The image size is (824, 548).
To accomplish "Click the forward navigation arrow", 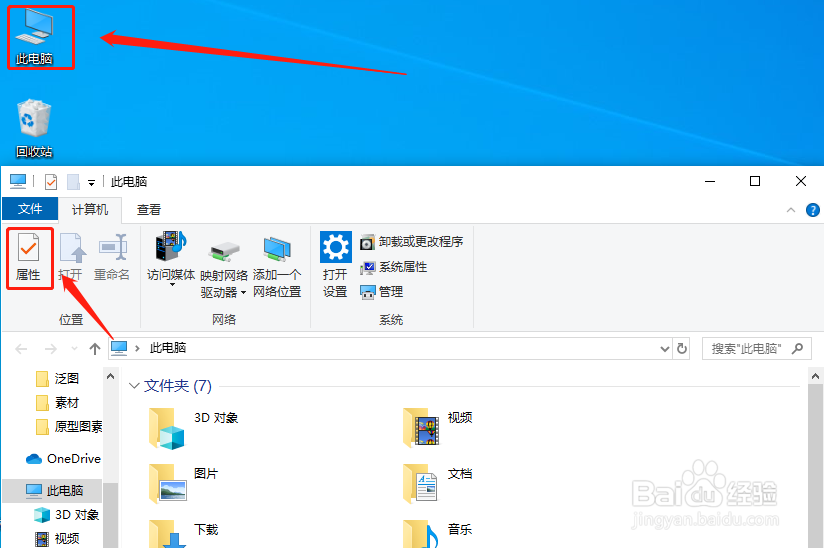I will pos(50,349).
